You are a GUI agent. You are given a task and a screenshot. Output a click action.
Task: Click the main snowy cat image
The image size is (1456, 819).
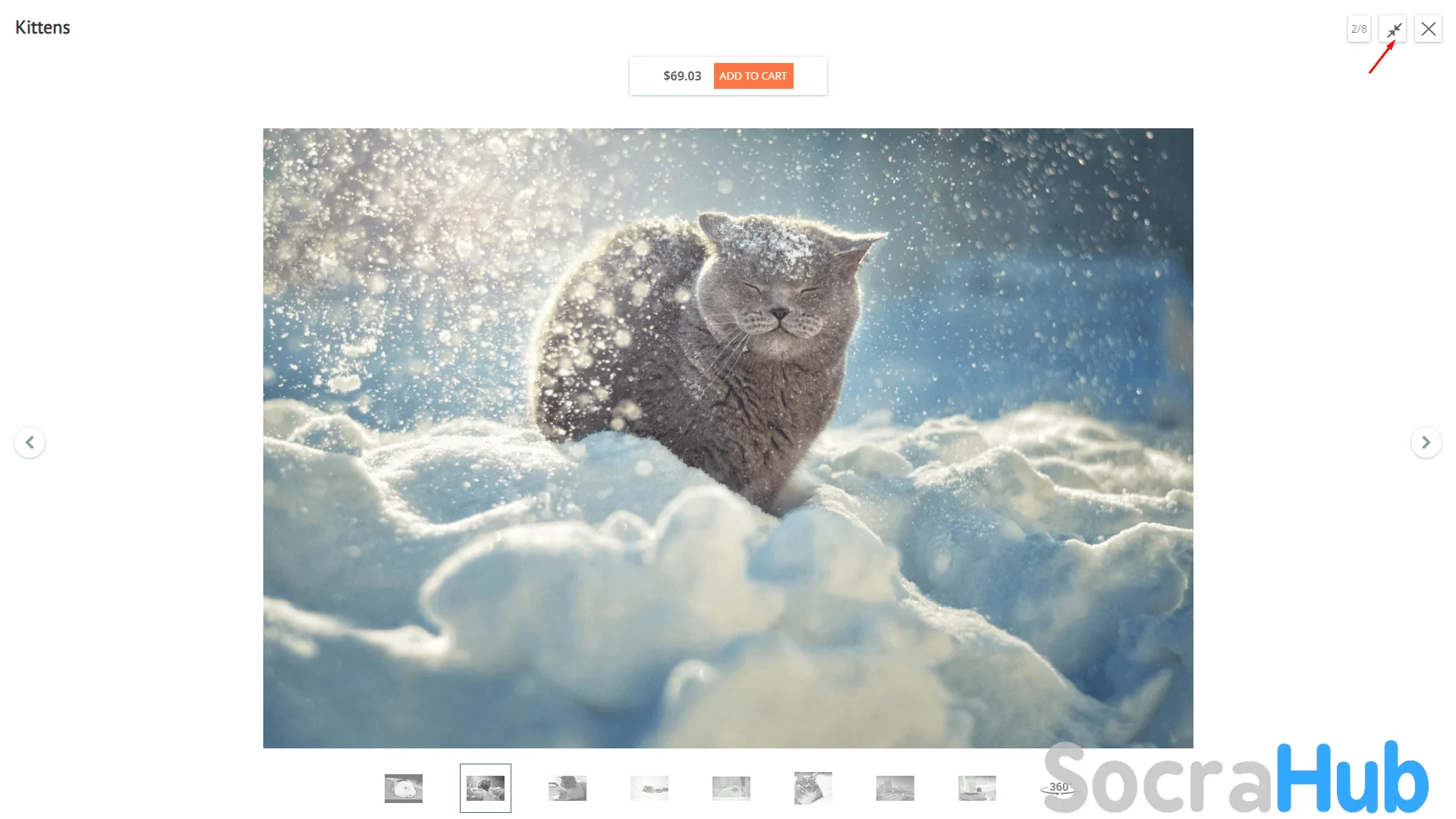point(728,438)
